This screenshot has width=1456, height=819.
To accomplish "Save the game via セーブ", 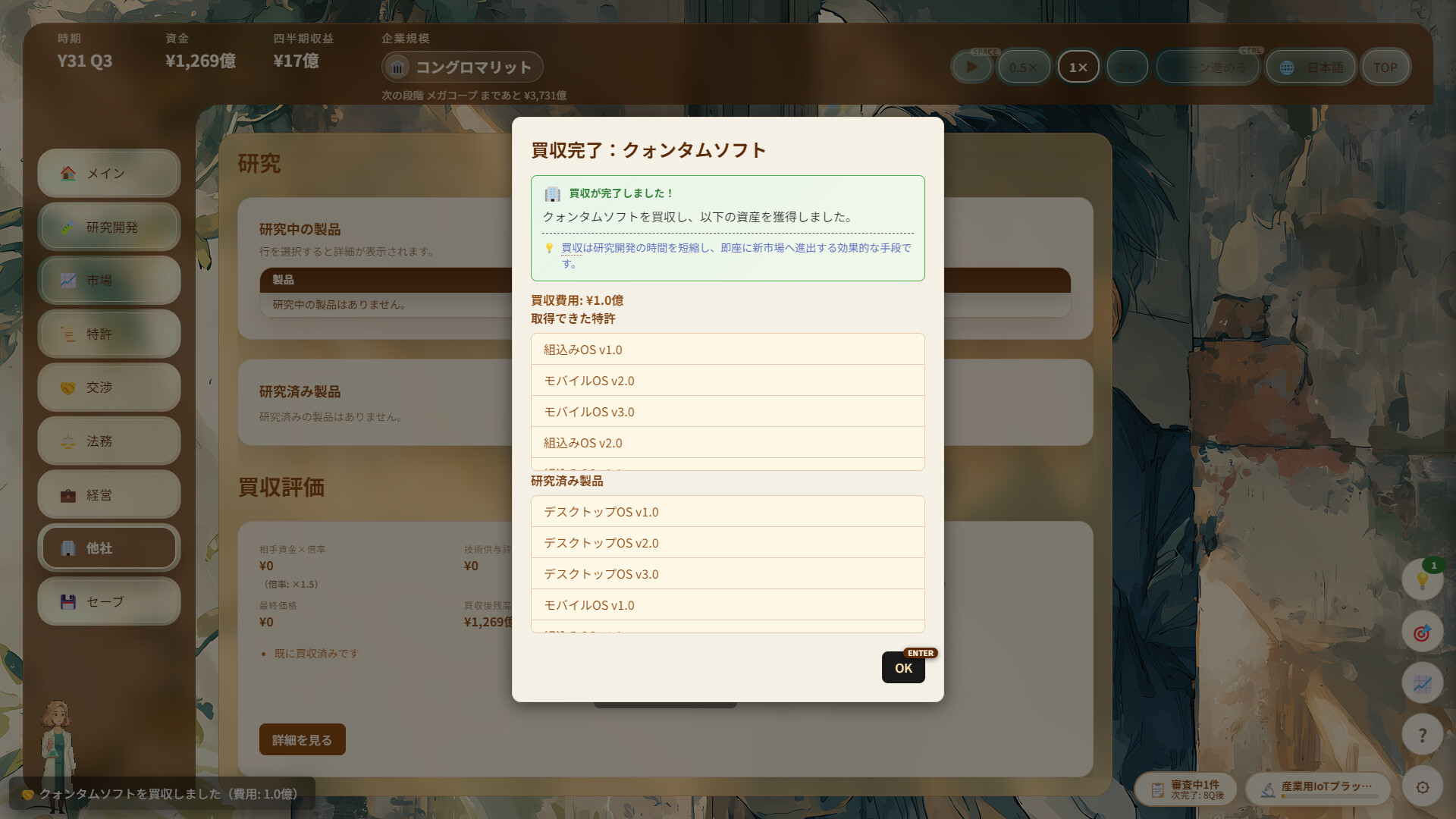I will (109, 601).
